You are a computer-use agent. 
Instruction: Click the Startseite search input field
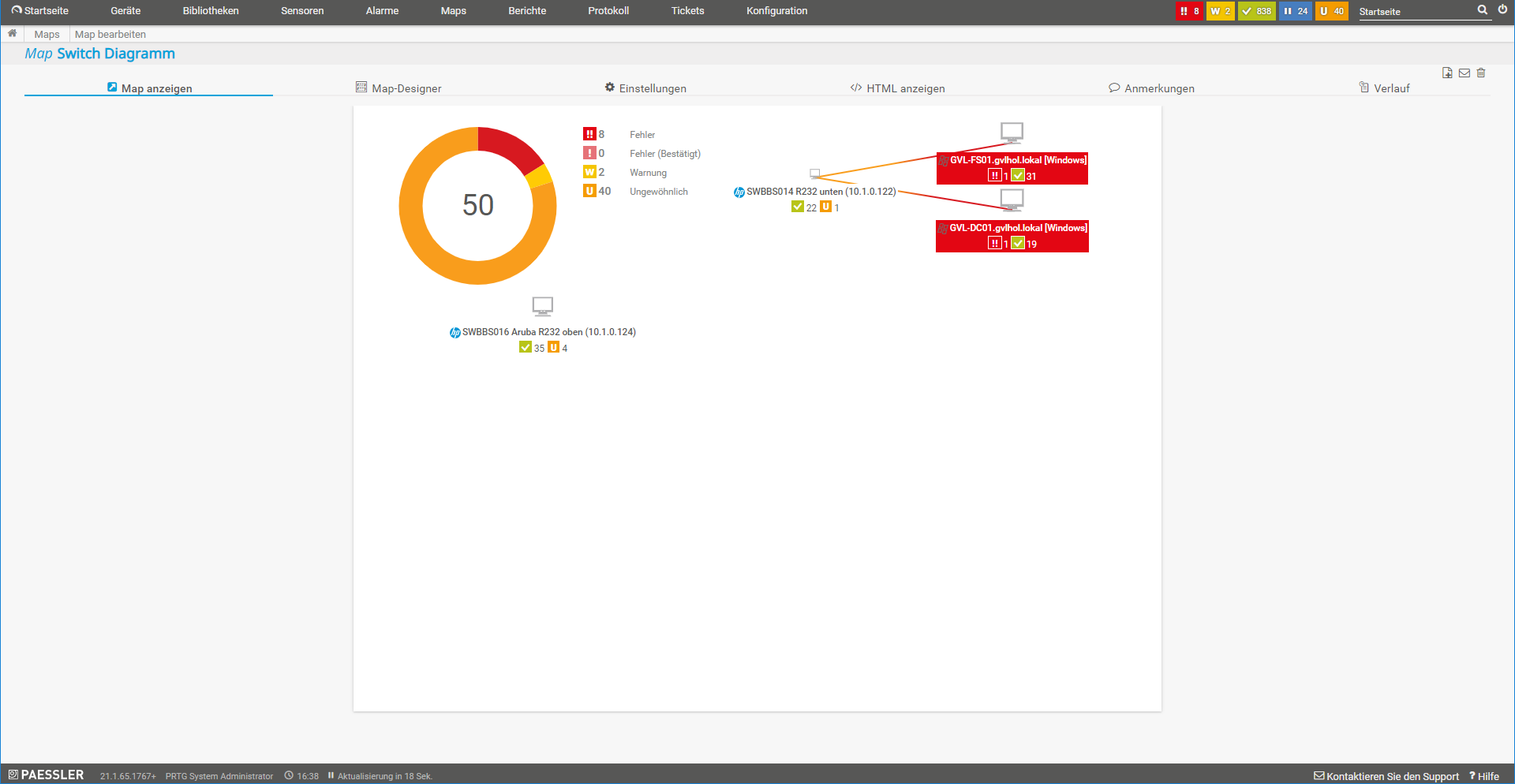click(1416, 12)
